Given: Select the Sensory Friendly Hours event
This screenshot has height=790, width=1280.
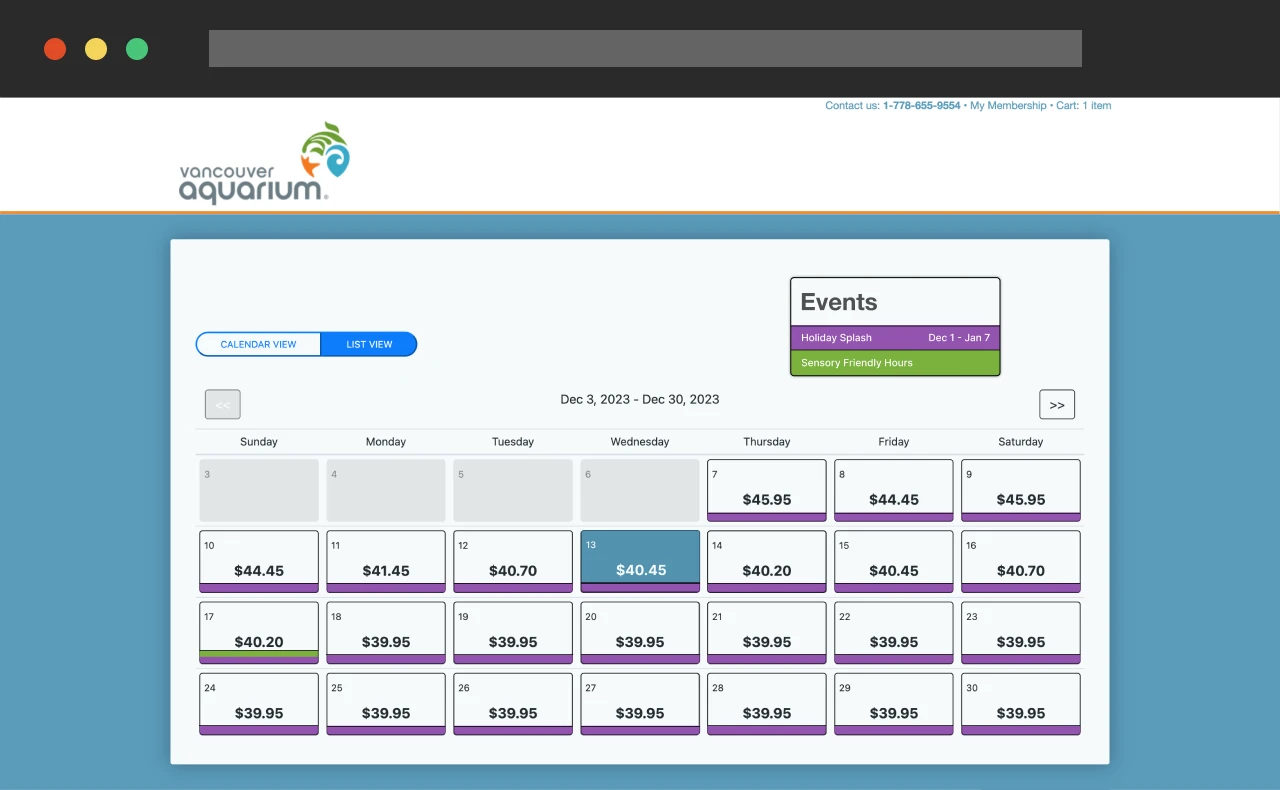Looking at the screenshot, I should point(895,363).
